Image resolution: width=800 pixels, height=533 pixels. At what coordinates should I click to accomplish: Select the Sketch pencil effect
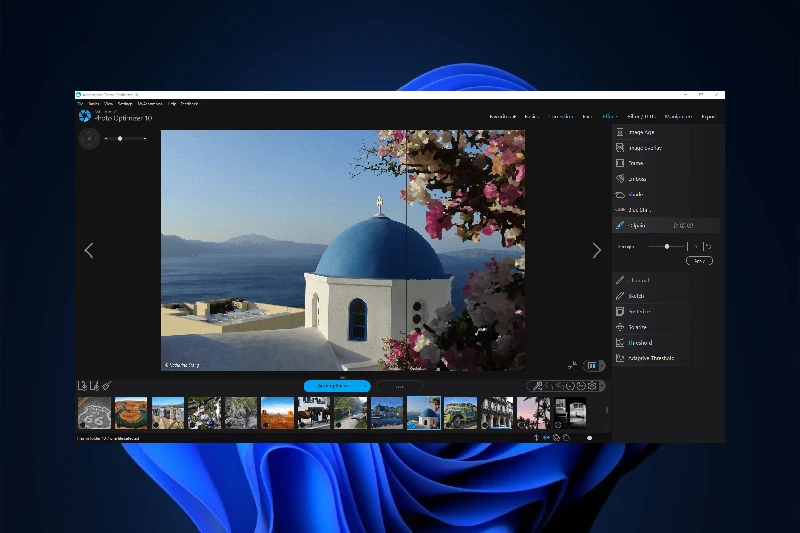pos(665,296)
